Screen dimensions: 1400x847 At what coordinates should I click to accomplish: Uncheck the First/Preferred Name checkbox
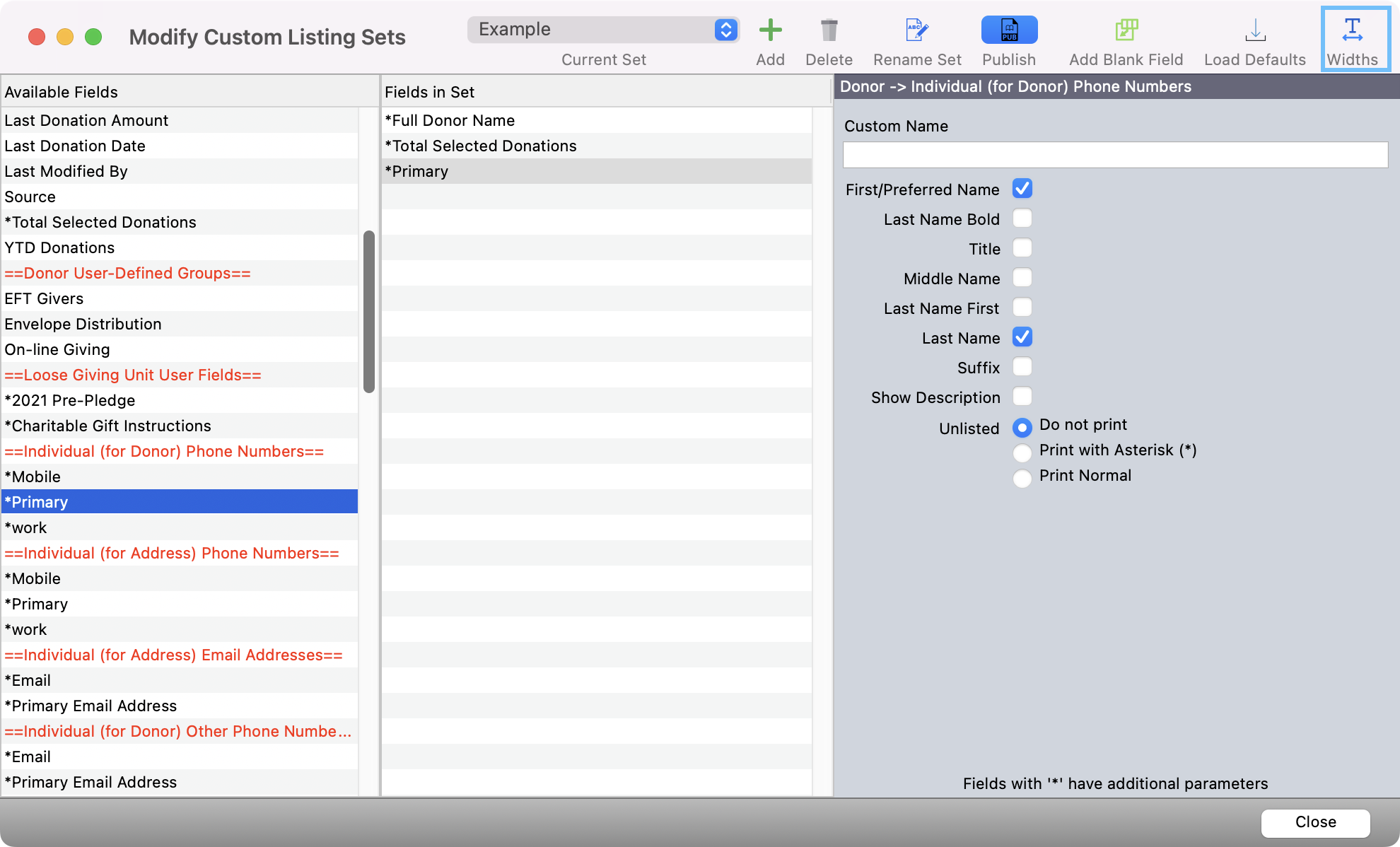point(1022,189)
